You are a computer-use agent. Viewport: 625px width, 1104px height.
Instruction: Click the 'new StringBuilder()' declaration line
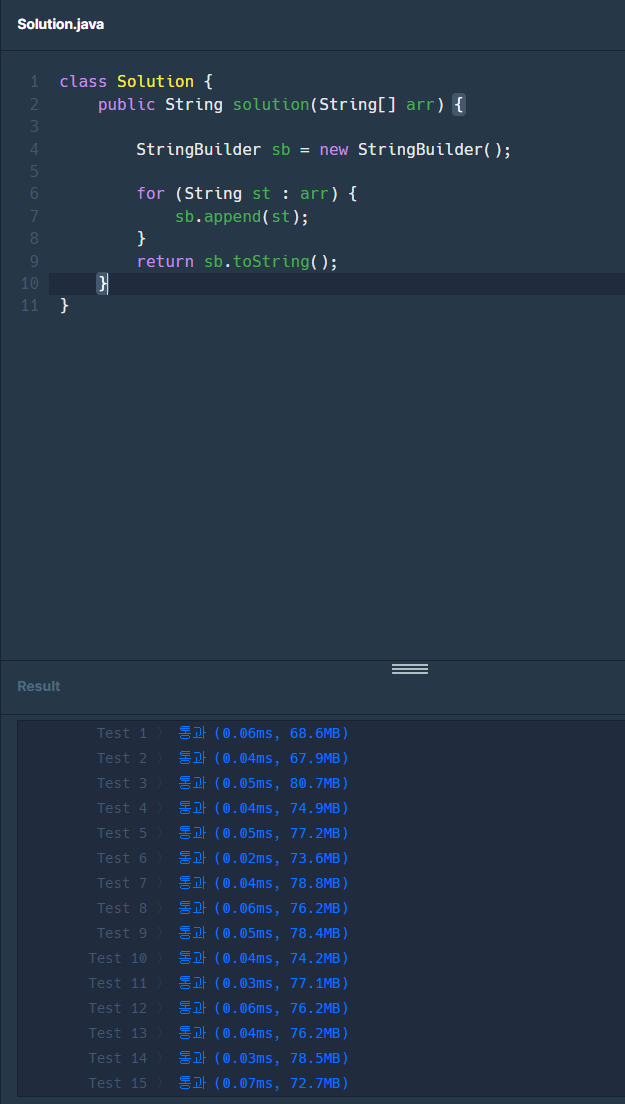(324, 149)
